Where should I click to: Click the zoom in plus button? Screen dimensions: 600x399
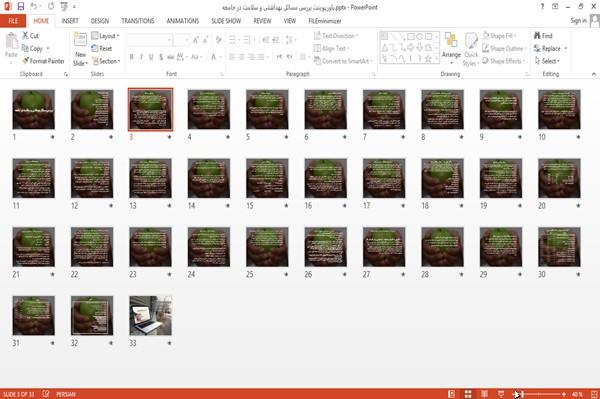point(564,394)
